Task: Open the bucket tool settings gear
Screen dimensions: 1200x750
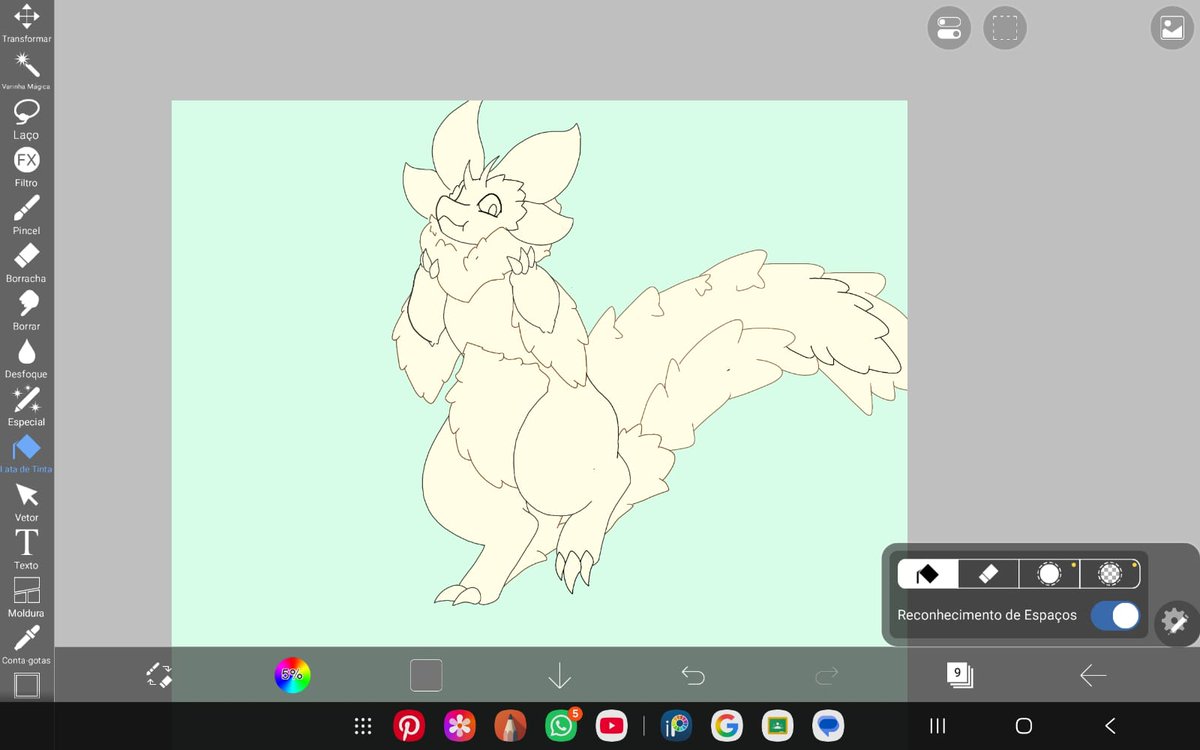Action: coord(1173,622)
